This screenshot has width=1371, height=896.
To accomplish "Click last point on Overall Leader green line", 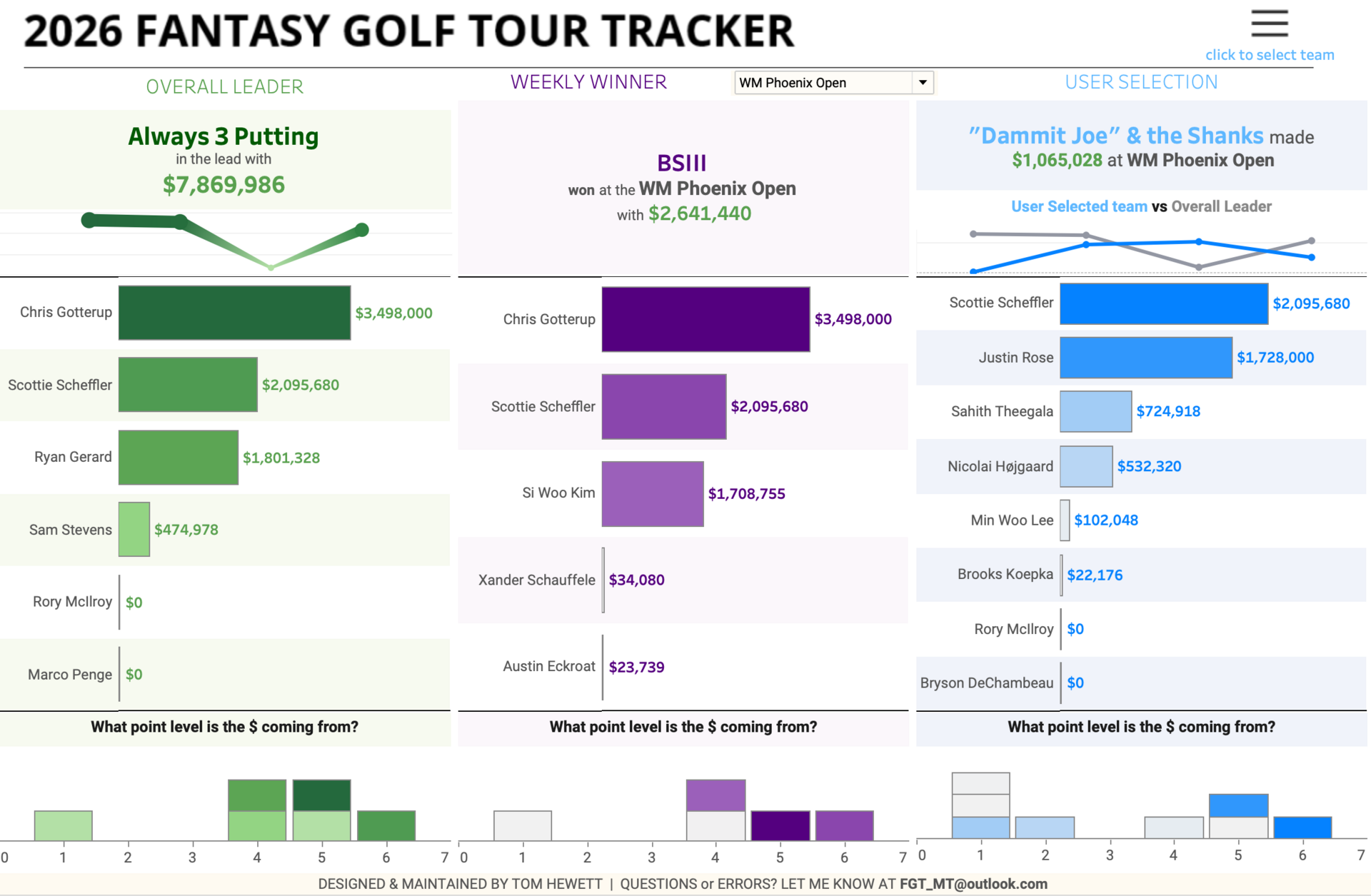I will [x=362, y=230].
